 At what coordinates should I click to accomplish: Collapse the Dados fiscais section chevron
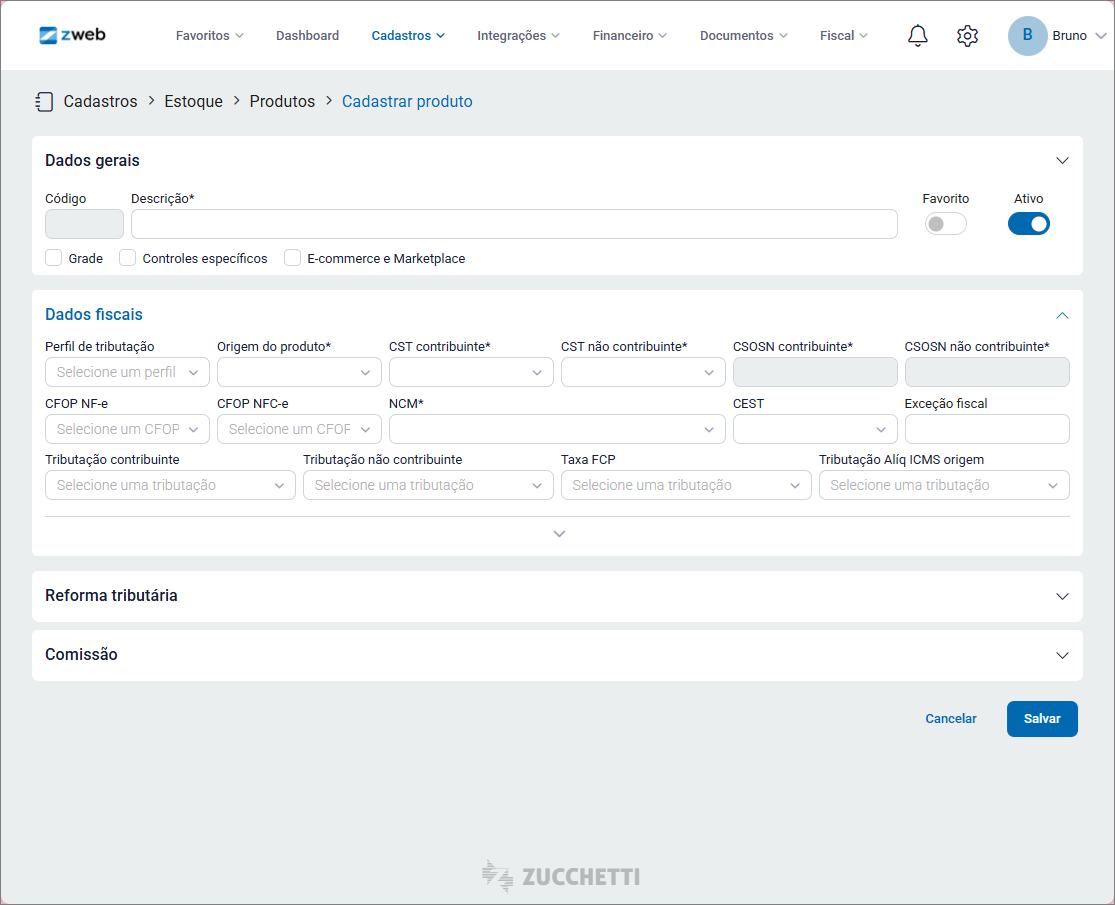(x=1062, y=315)
